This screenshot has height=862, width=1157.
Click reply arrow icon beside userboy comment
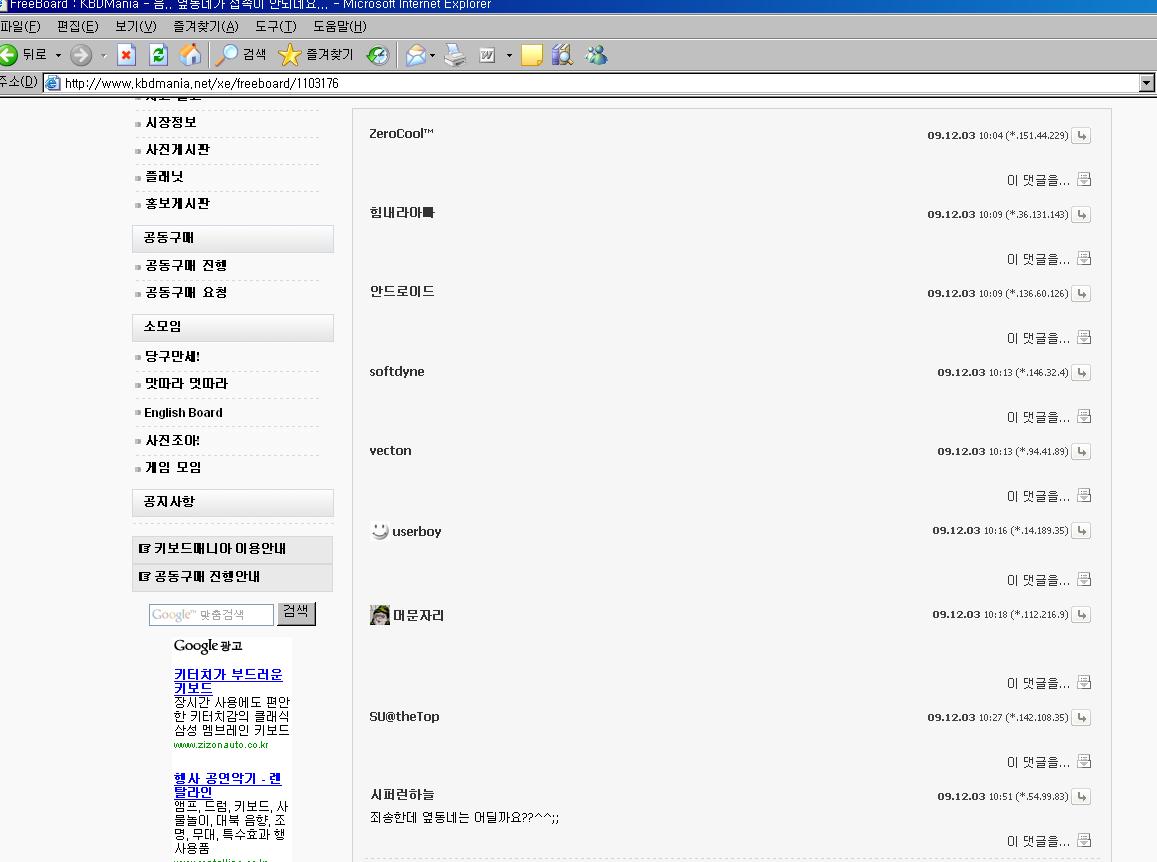click(1081, 531)
